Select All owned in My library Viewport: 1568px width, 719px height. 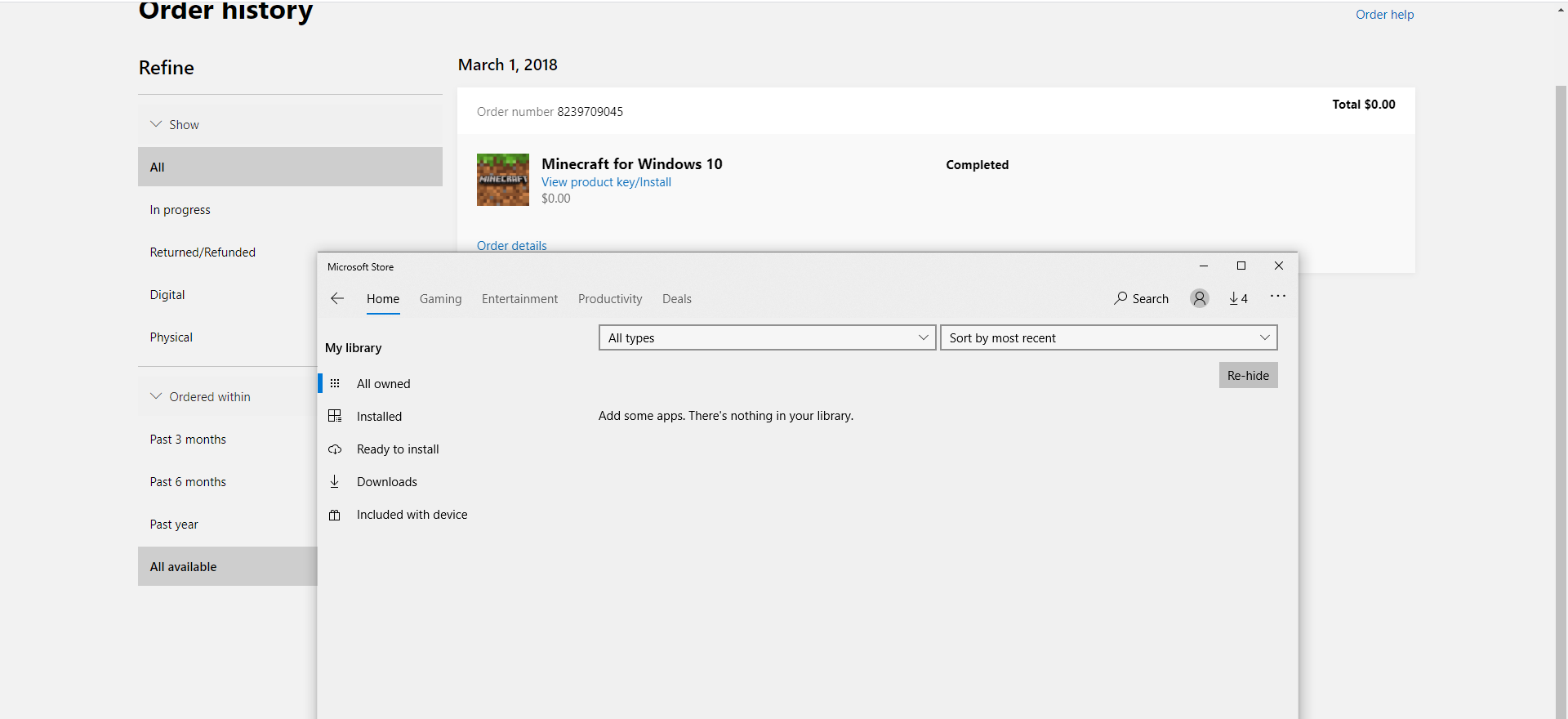click(x=384, y=384)
